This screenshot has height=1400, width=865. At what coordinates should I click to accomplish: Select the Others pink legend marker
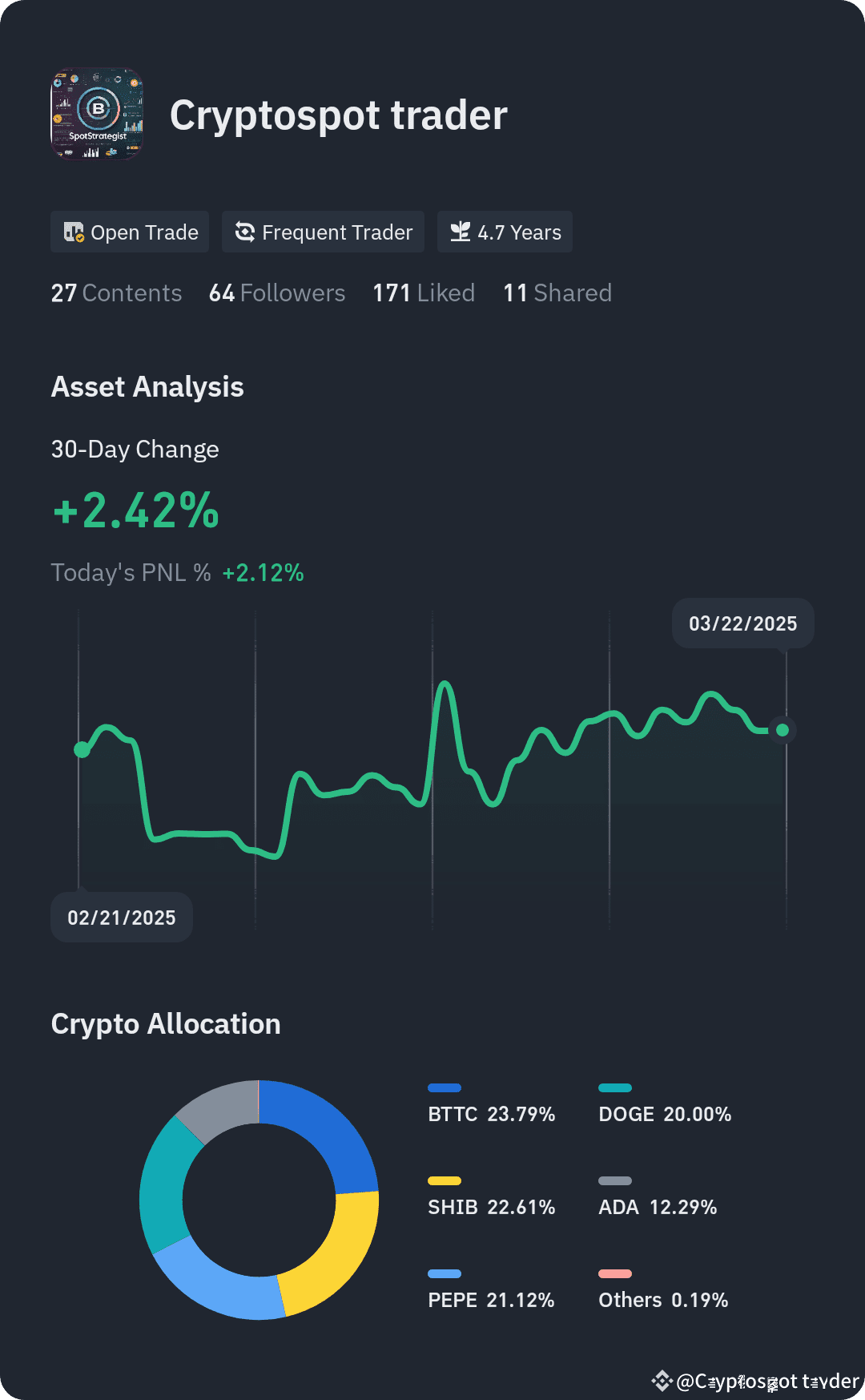pyautogui.click(x=614, y=1273)
